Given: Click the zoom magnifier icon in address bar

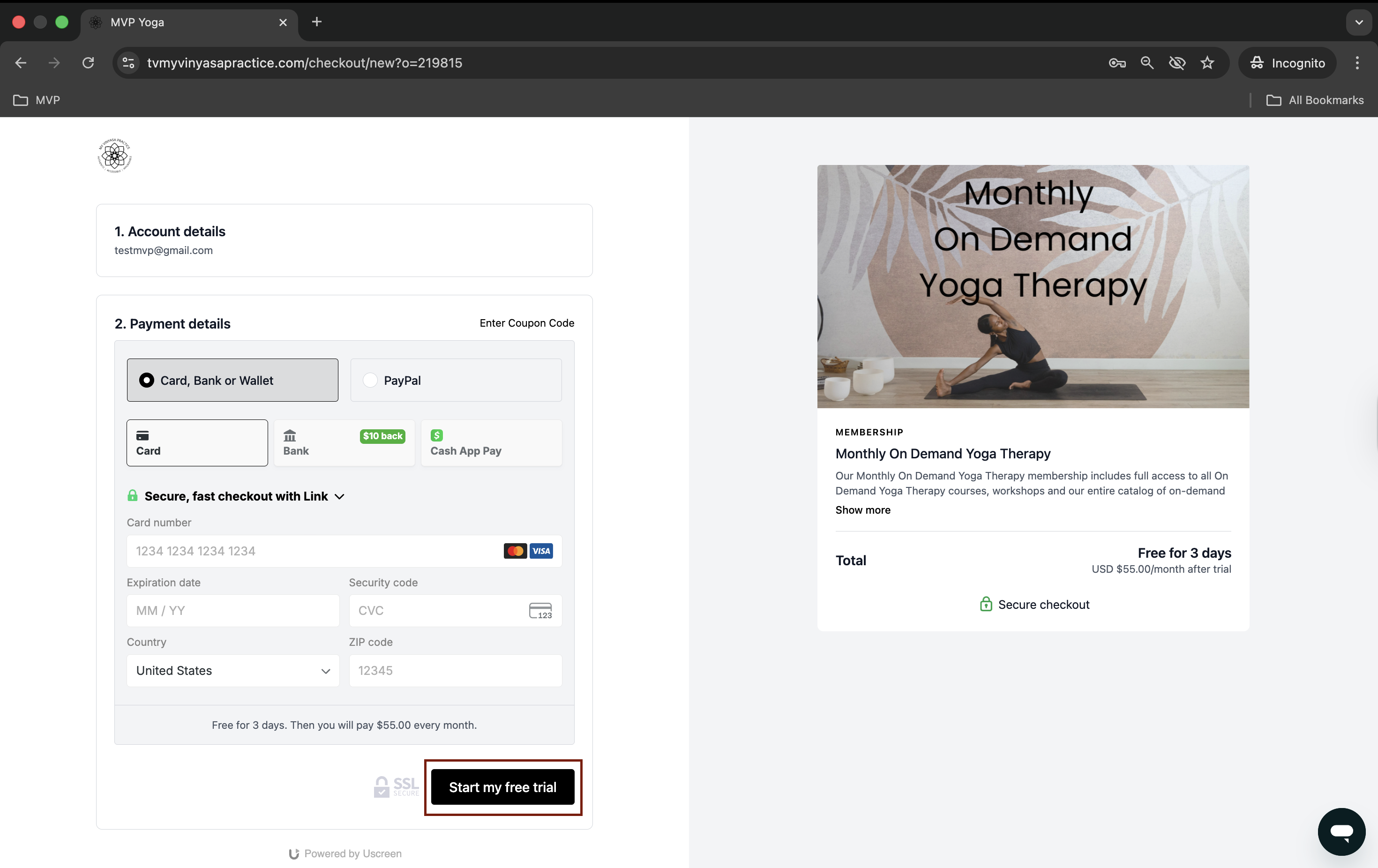Looking at the screenshot, I should coord(1147,63).
